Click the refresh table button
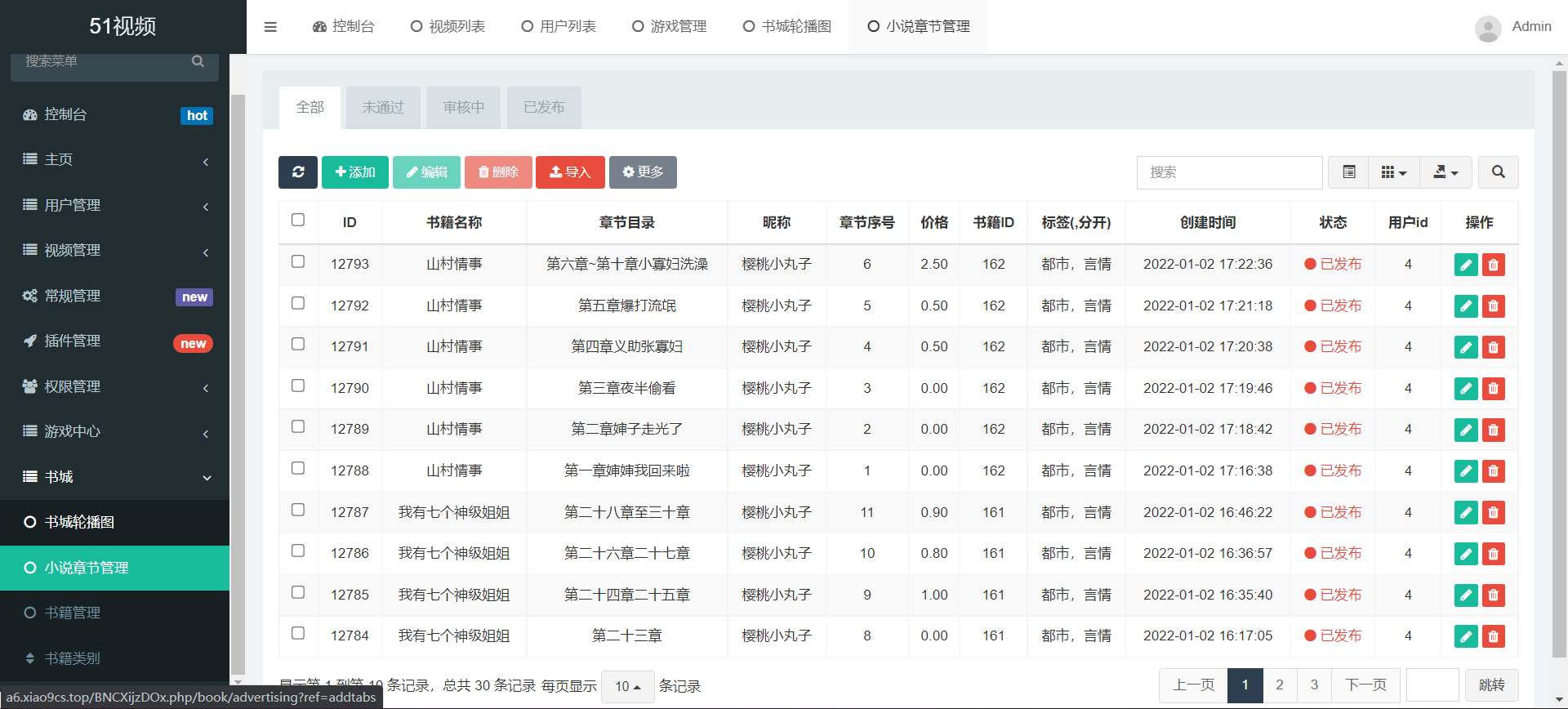 click(298, 172)
